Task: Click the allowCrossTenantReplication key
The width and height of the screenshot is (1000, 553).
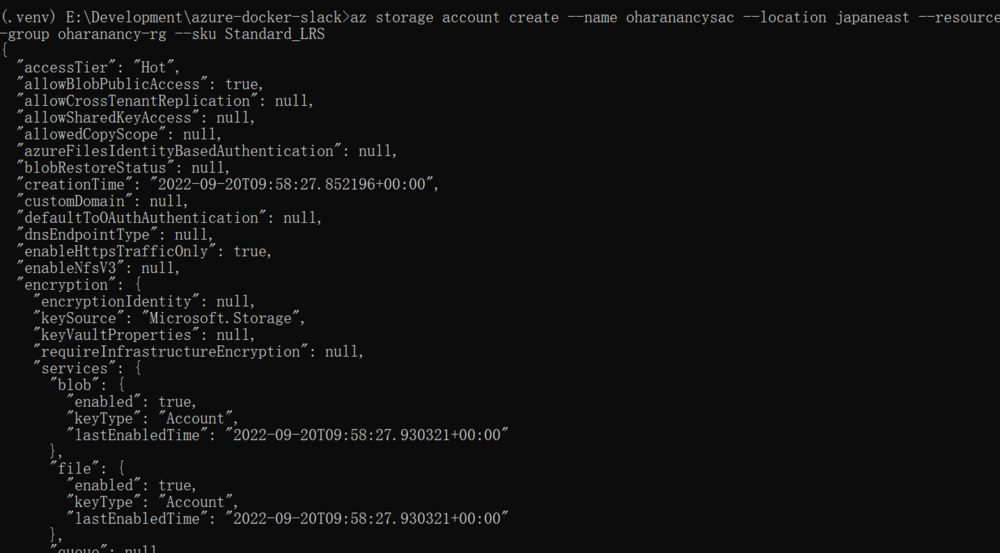Action: 134,101
